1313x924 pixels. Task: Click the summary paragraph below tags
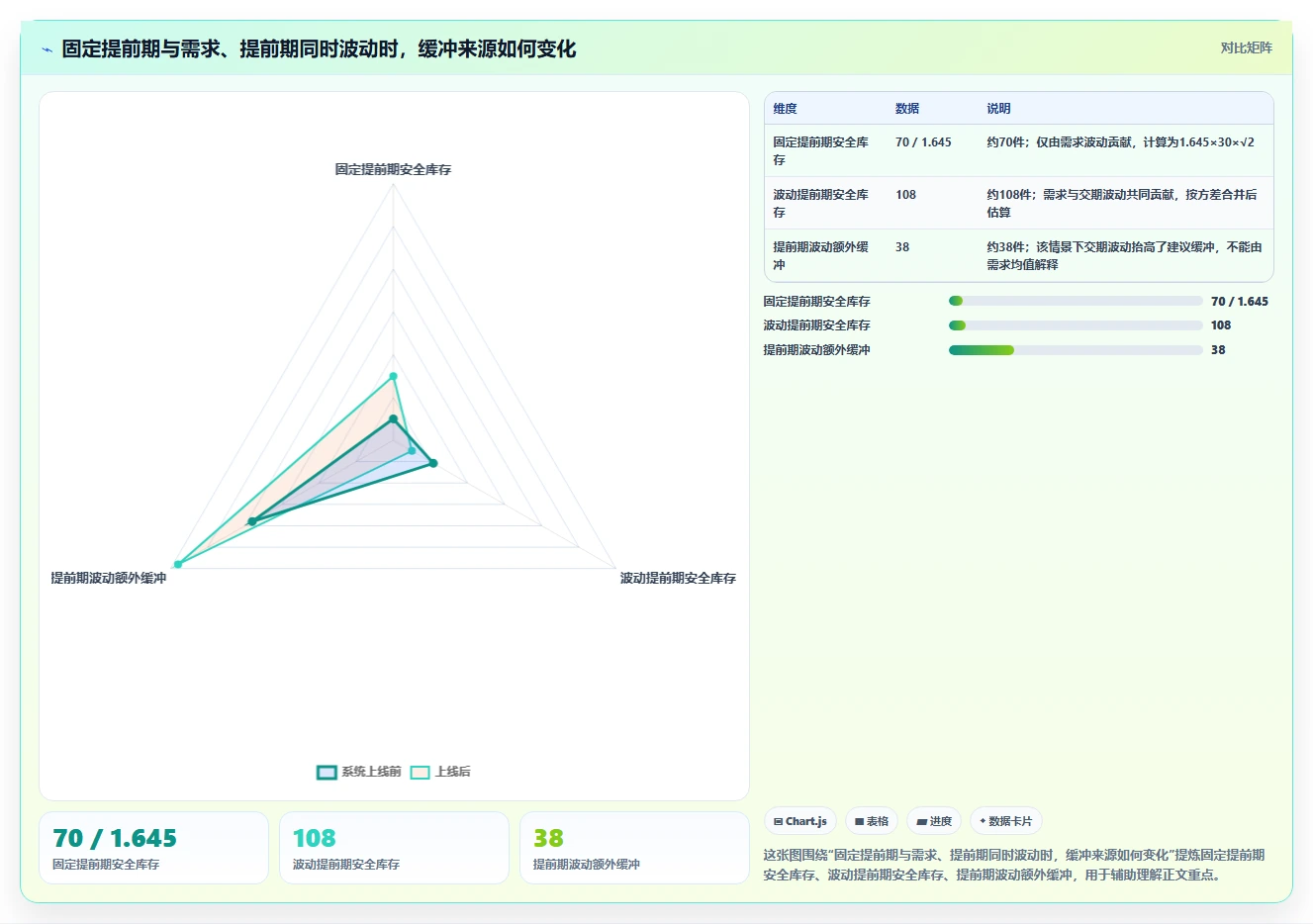1014,865
